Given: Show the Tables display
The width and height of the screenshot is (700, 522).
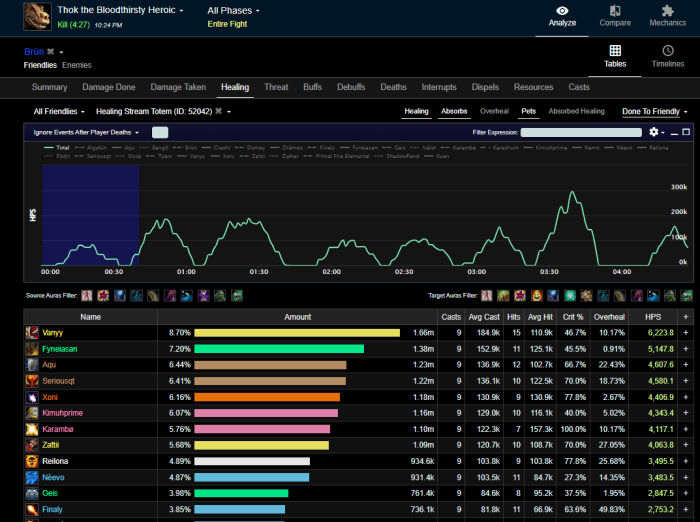Looking at the screenshot, I should [x=615, y=56].
